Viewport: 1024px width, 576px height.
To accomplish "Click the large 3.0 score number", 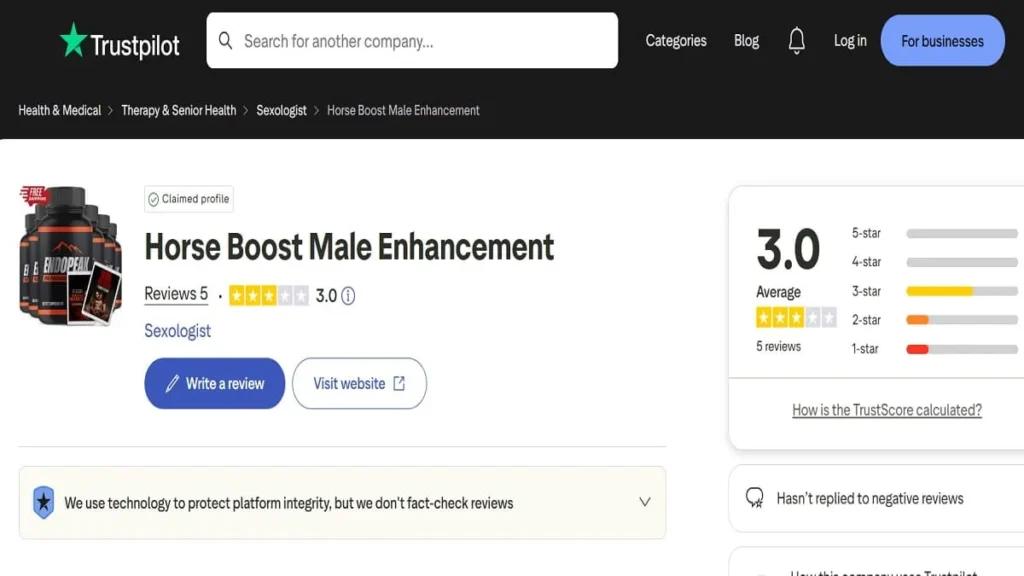I will (x=788, y=249).
